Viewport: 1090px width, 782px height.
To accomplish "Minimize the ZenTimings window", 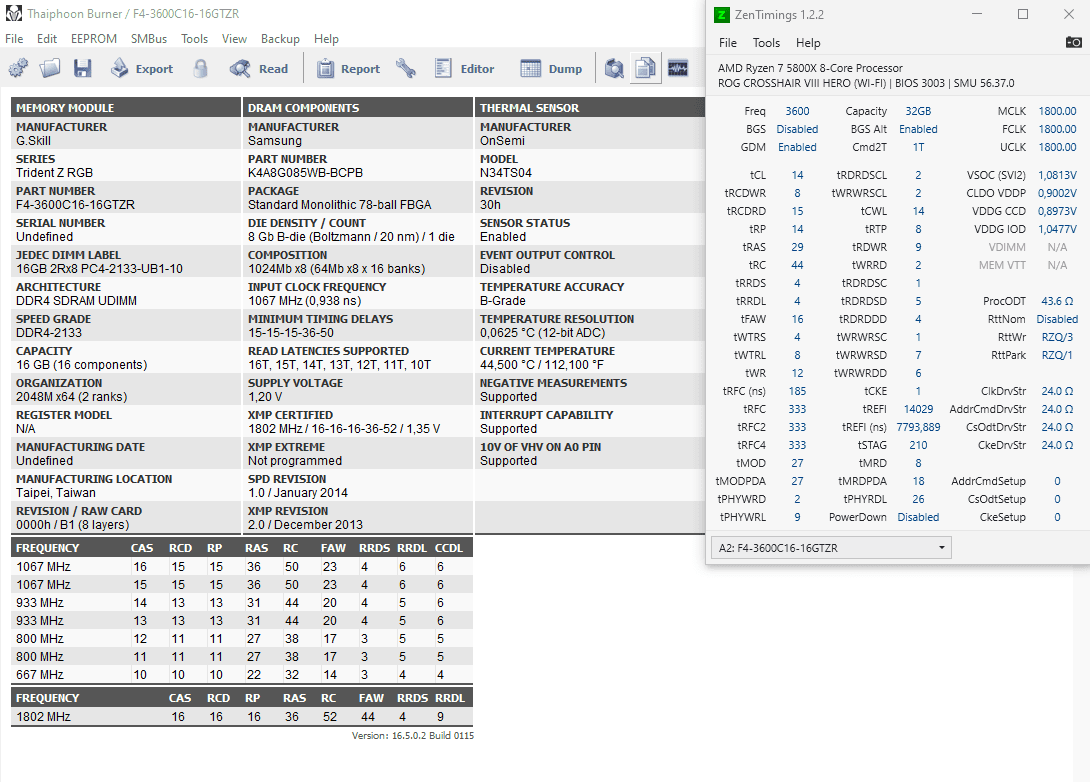I will pos(977,14).
